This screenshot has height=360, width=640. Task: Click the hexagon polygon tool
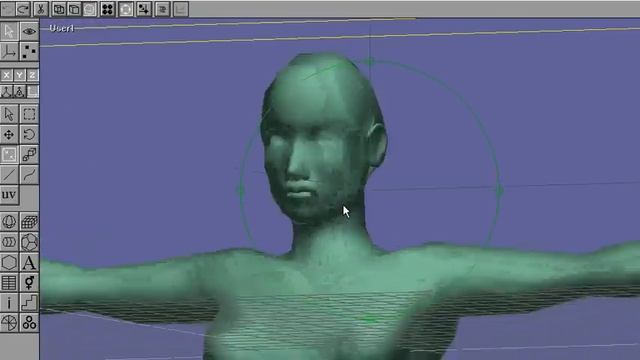pyautogui.click(x=9, y=262)
